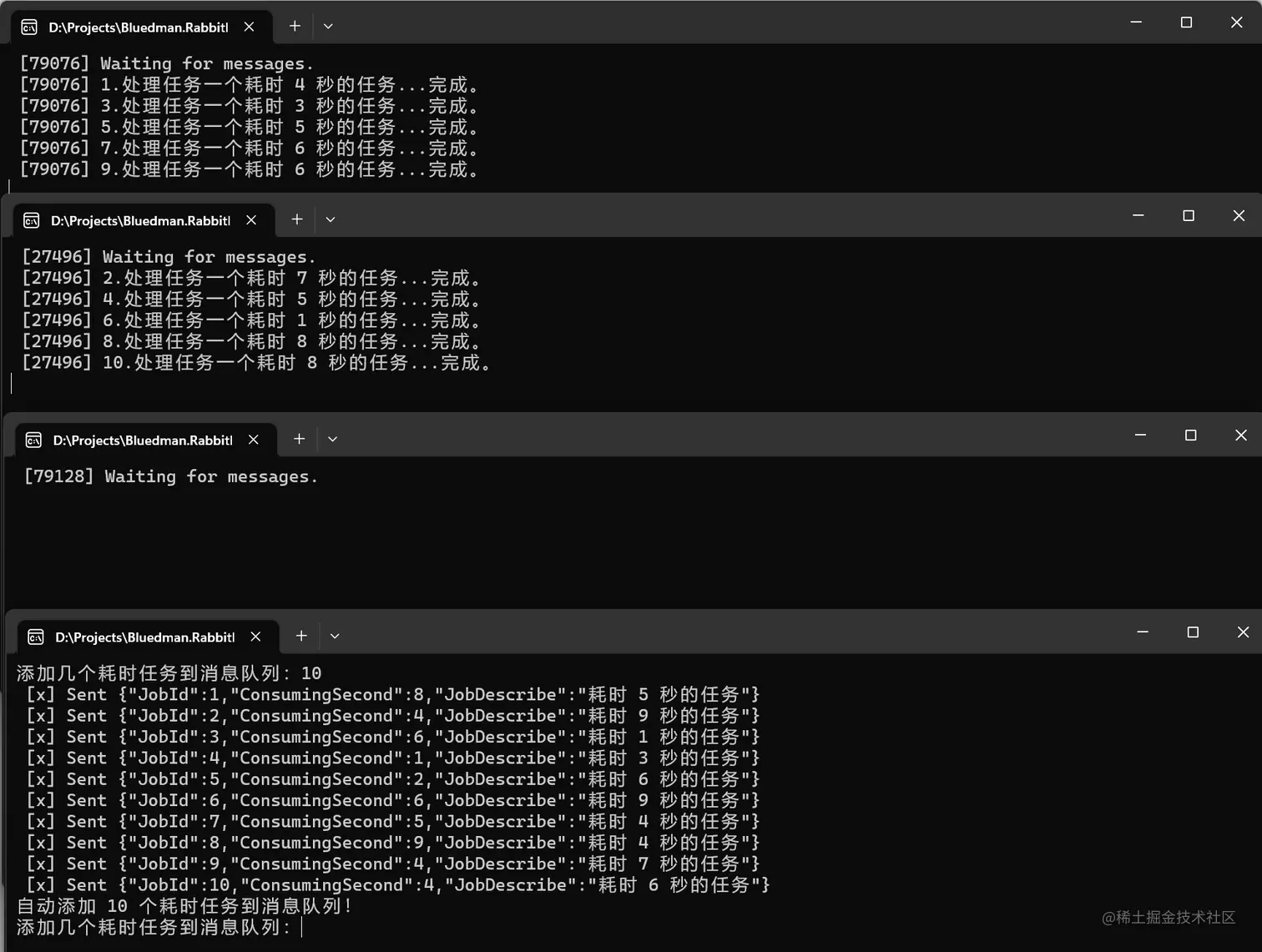Expand the profile dropdown in the 79076 window

click(x=328, y=27)
